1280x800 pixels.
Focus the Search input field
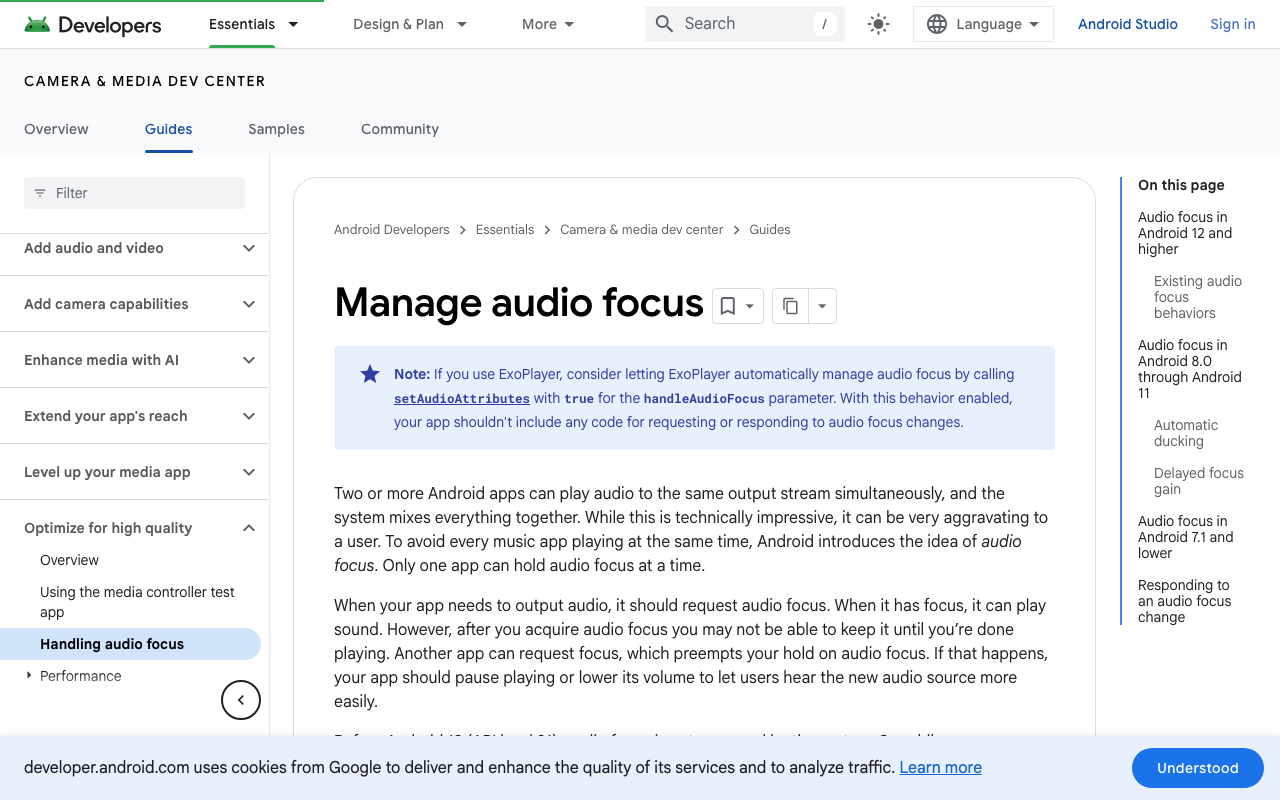coord(745,24)
